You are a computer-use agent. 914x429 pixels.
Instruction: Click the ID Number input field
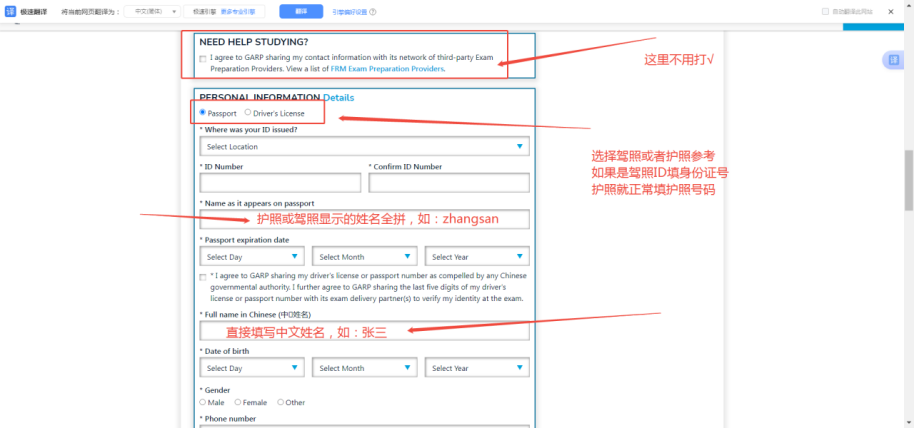280,183
